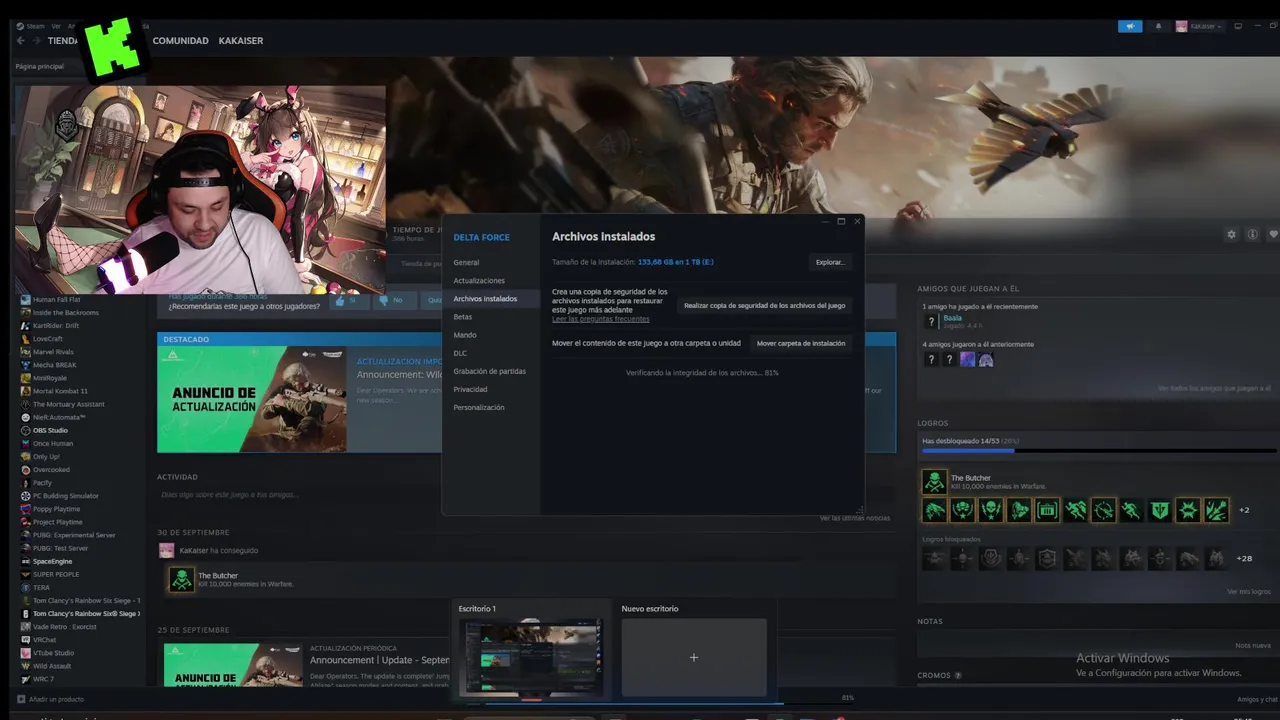Click the Diles algo activity input field
1280x720 pixels.
[524, 495]
